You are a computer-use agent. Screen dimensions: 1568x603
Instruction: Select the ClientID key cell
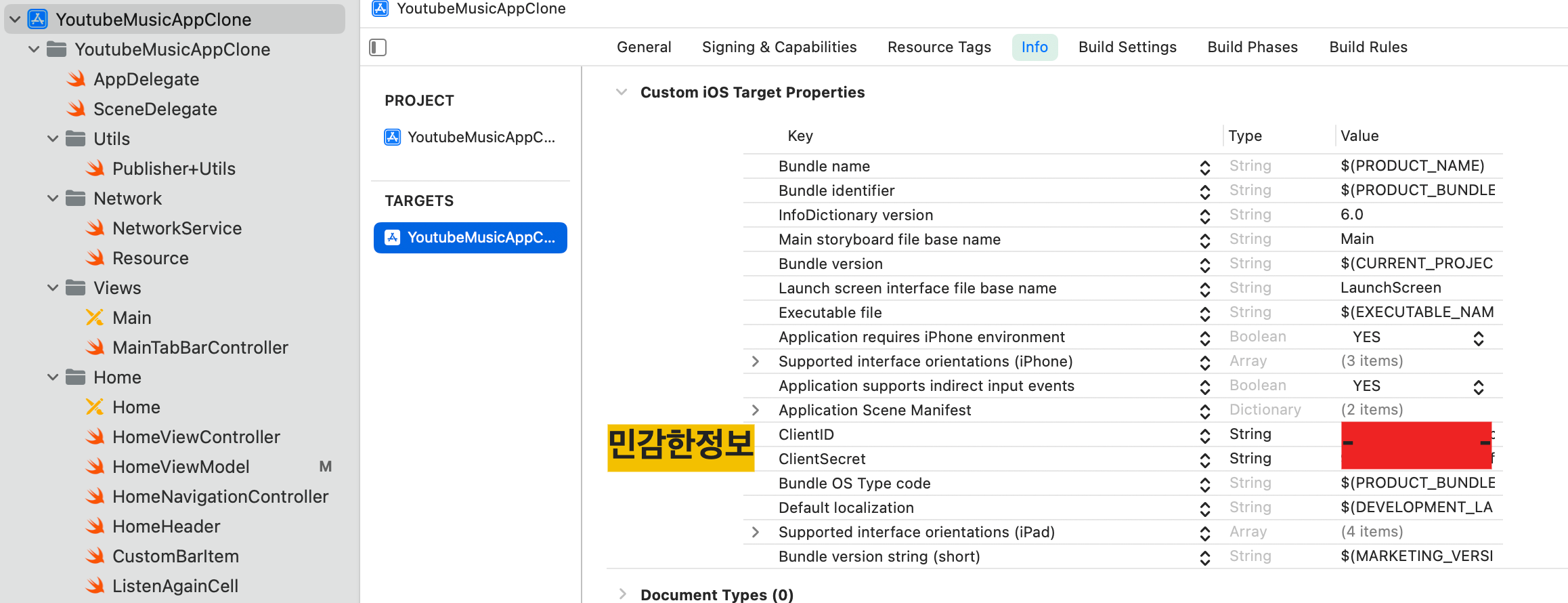(x=806, y=434)
